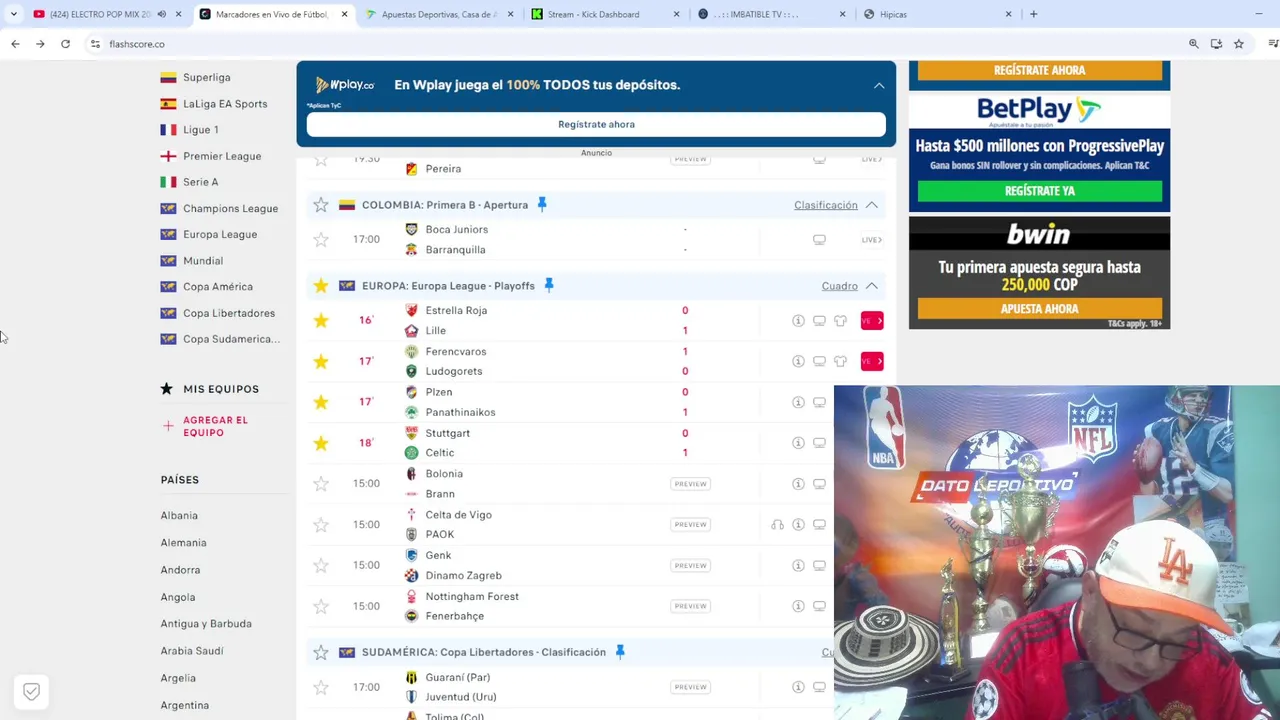This screenshot has height=720, width=1280.
Task: Open info icon for Stuttgart vs Celtic
Action: click(x=798, y=443)
